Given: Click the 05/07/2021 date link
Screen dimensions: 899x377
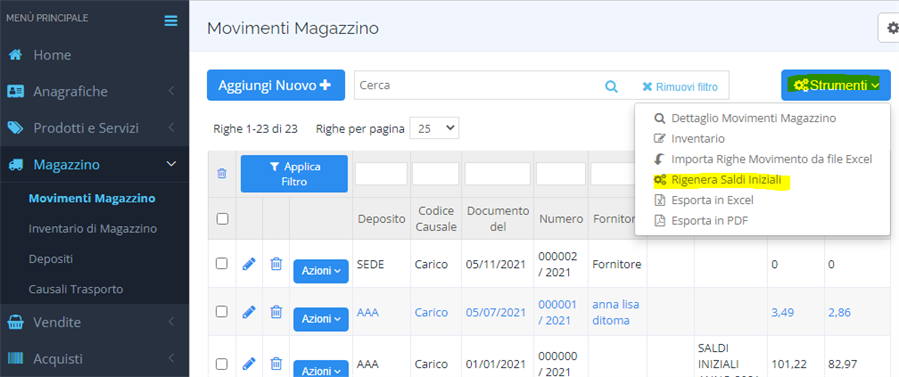Looking at the screenshot, I should [x=496, y=313].
